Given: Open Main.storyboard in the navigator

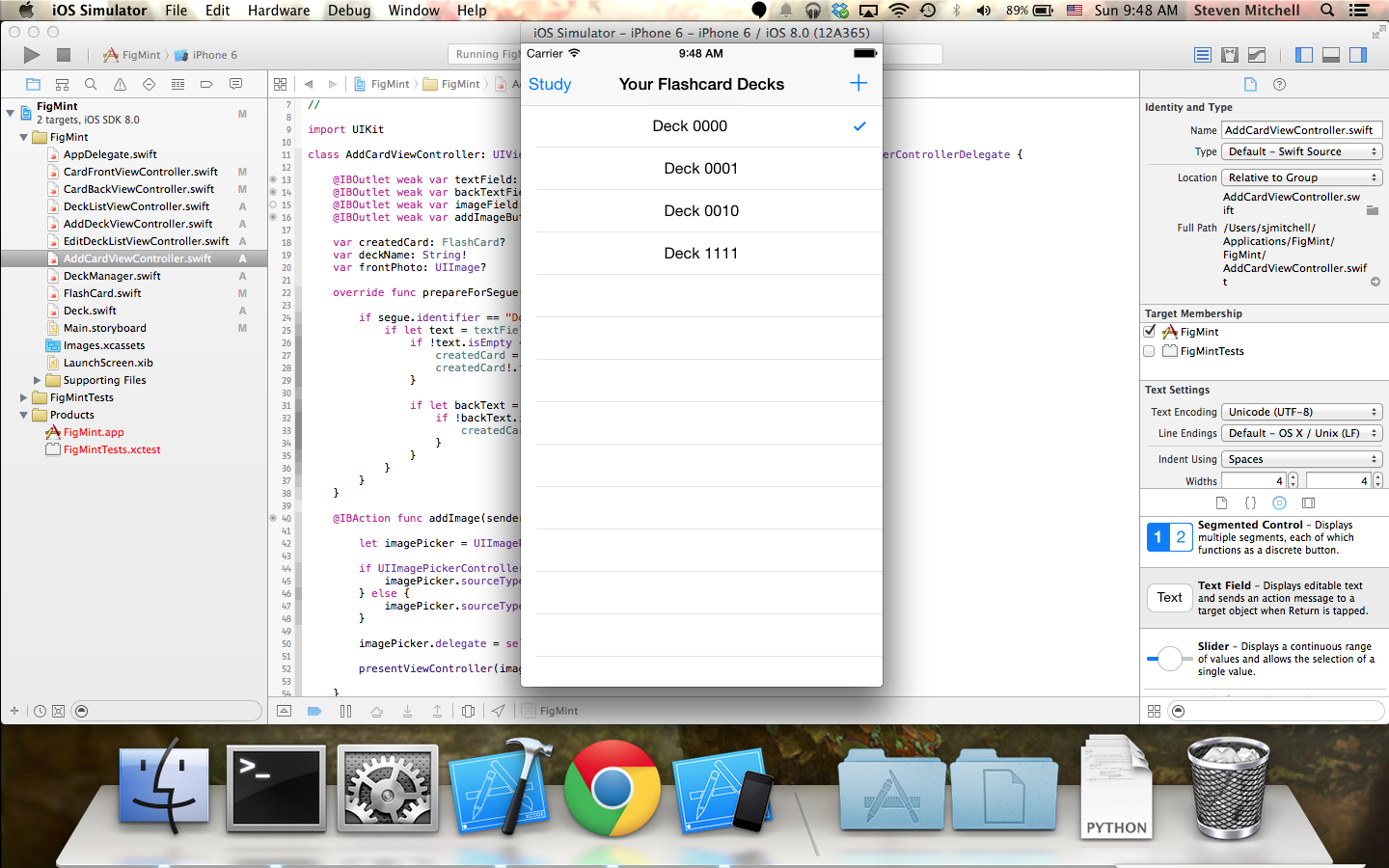Looking at the screenshot, I should click(x=105, y=328).
